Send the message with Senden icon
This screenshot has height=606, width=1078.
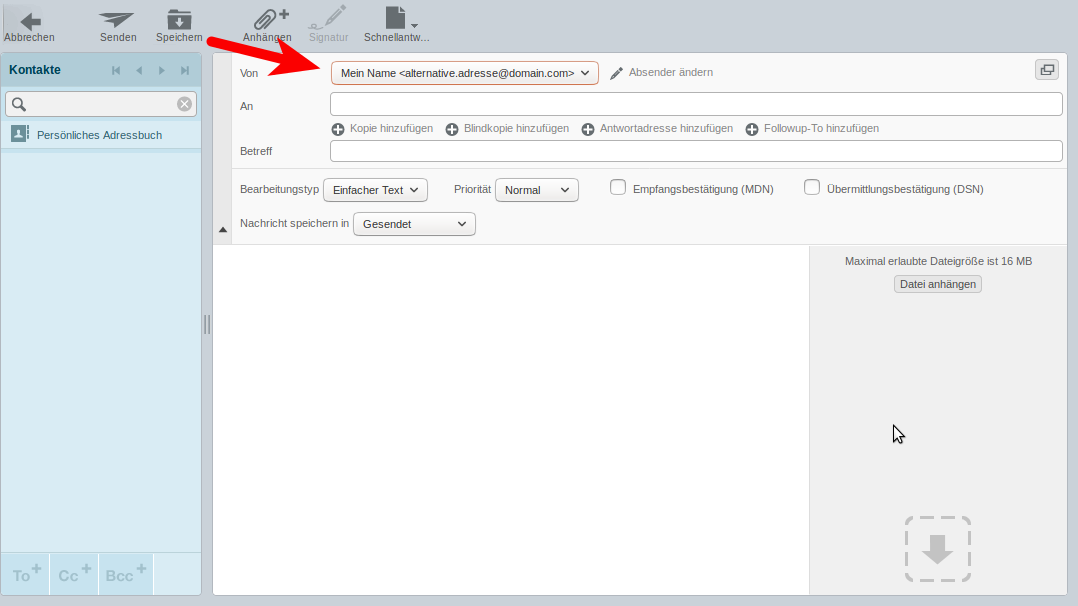click(x=117, y=21)
